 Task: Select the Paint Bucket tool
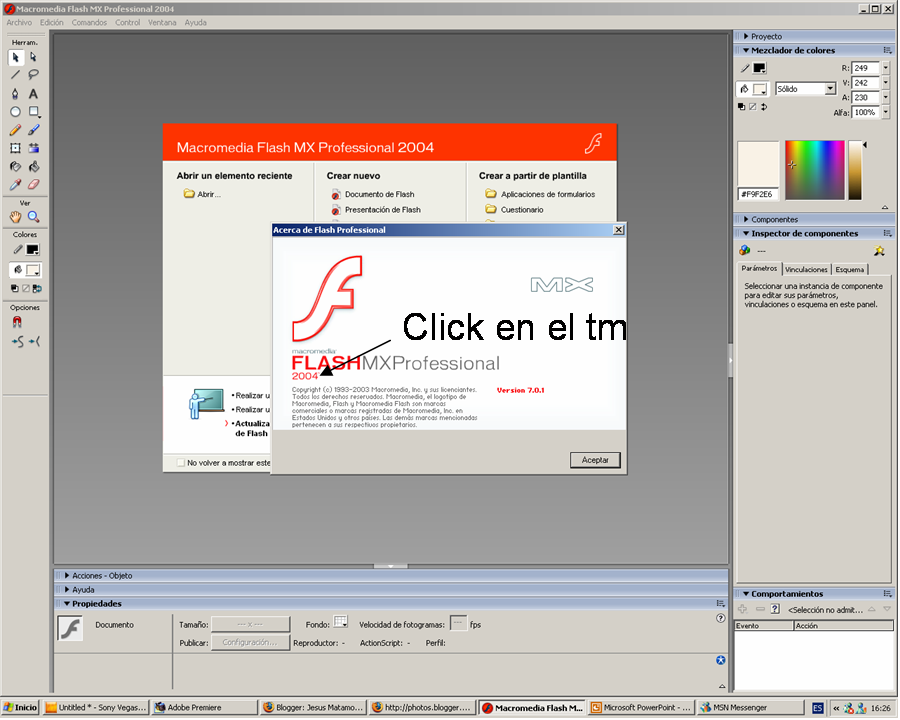pyautogui.click(x=33, y=167)
